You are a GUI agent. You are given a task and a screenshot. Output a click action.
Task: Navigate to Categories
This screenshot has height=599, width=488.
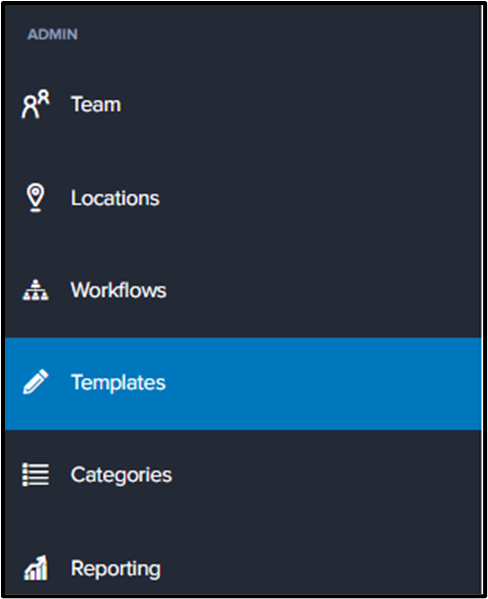coord(243,475)
